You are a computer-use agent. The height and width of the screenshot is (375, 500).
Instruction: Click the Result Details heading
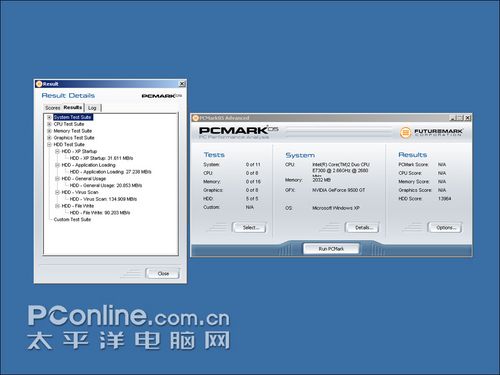point(68,96)
